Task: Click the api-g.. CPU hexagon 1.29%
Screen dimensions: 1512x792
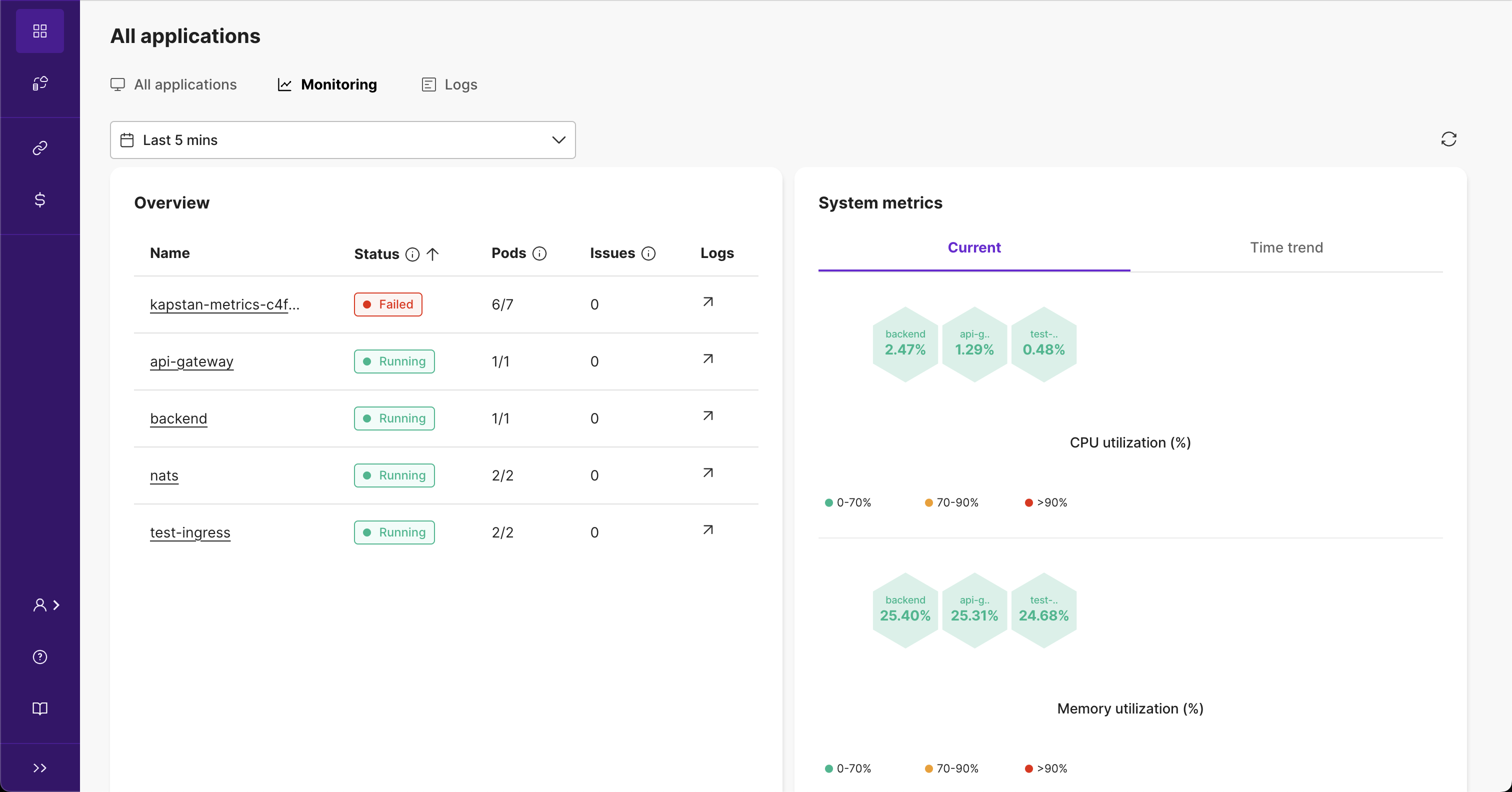Action: coord(974,344)
